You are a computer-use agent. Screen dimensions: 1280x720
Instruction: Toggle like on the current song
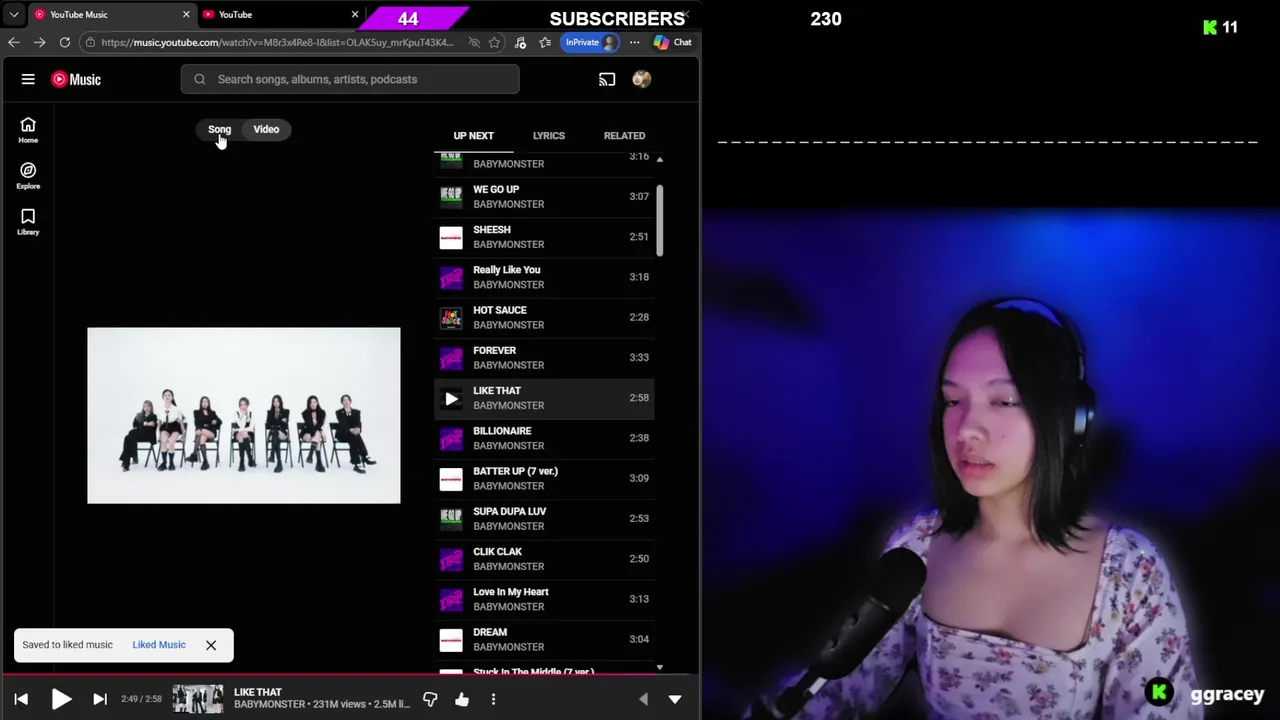462,699
